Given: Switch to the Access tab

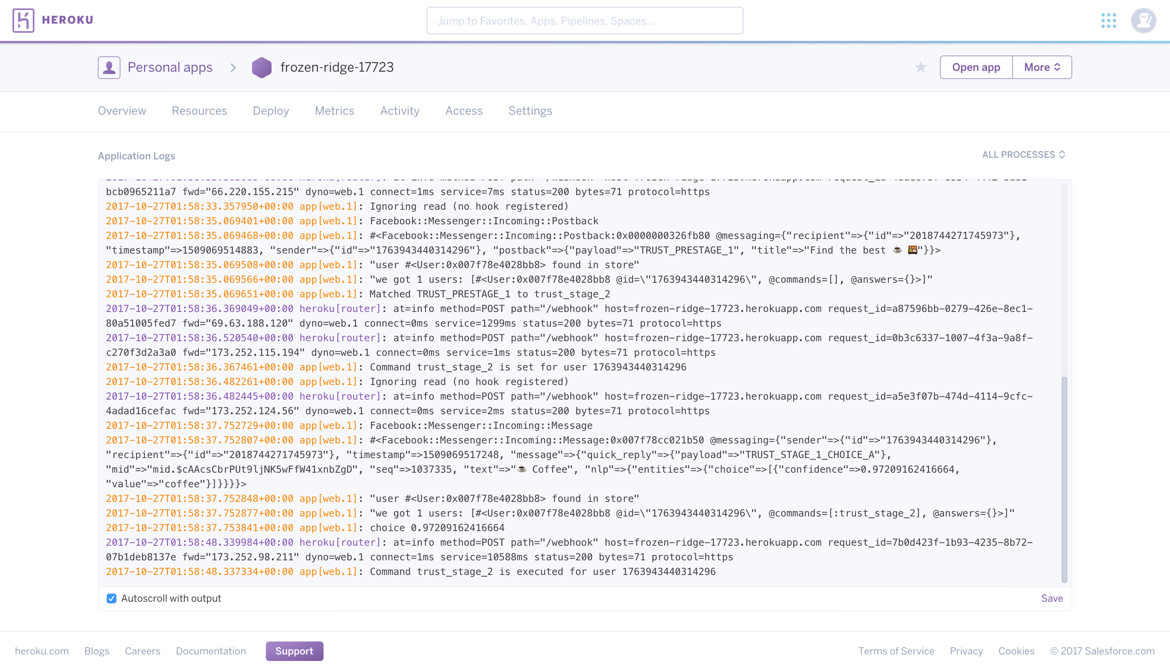Looking at the screenshot, I should 464,110.
